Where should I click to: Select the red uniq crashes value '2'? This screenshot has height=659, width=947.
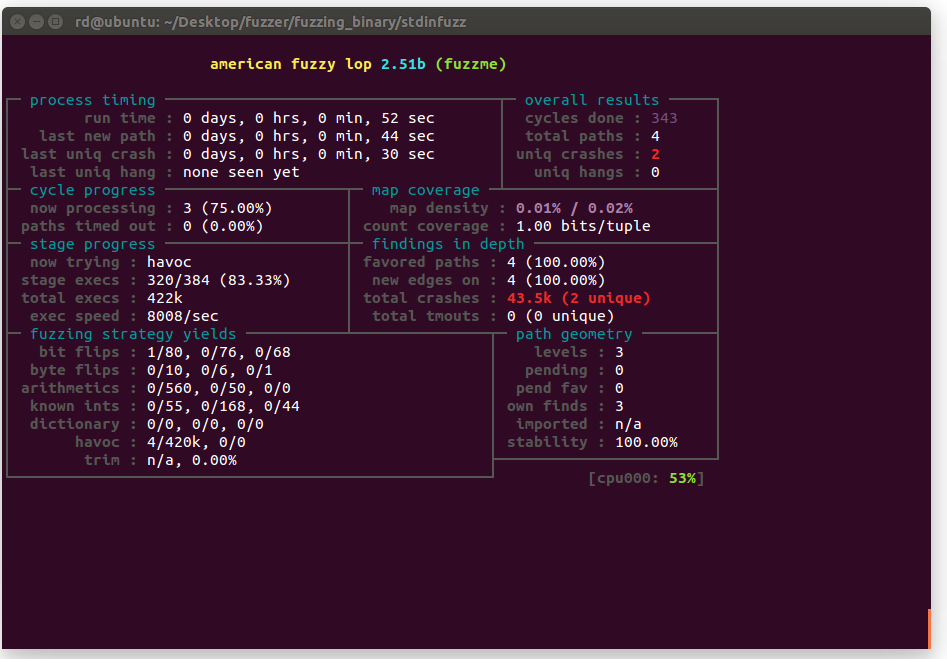[655, 155]
